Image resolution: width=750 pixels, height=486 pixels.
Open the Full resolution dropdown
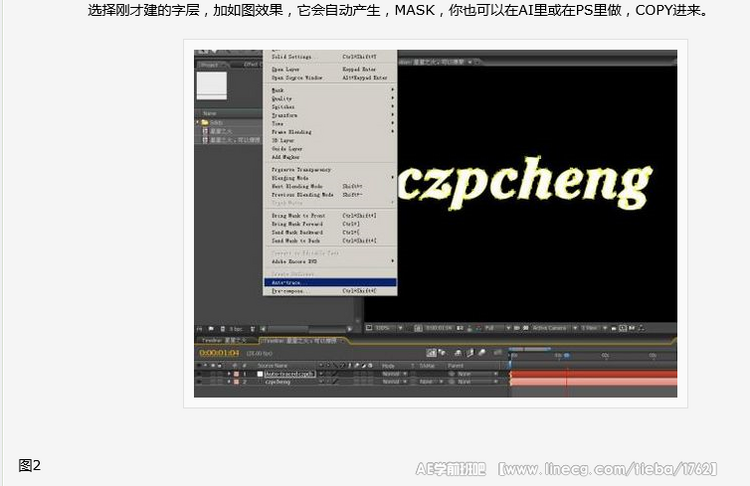pyautogui.click(x=497, y=328)
